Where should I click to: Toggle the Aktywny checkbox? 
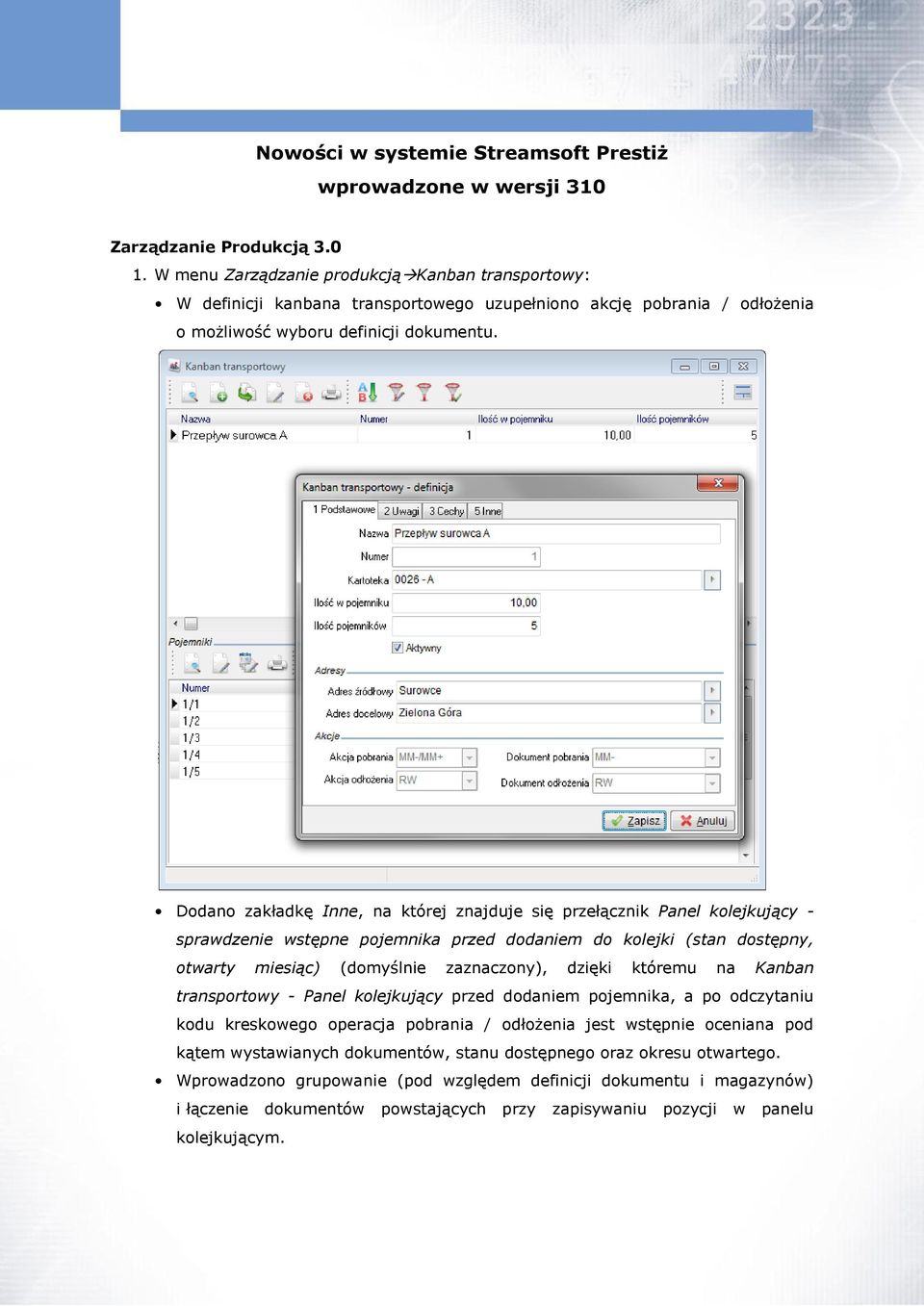click(398, 648)
